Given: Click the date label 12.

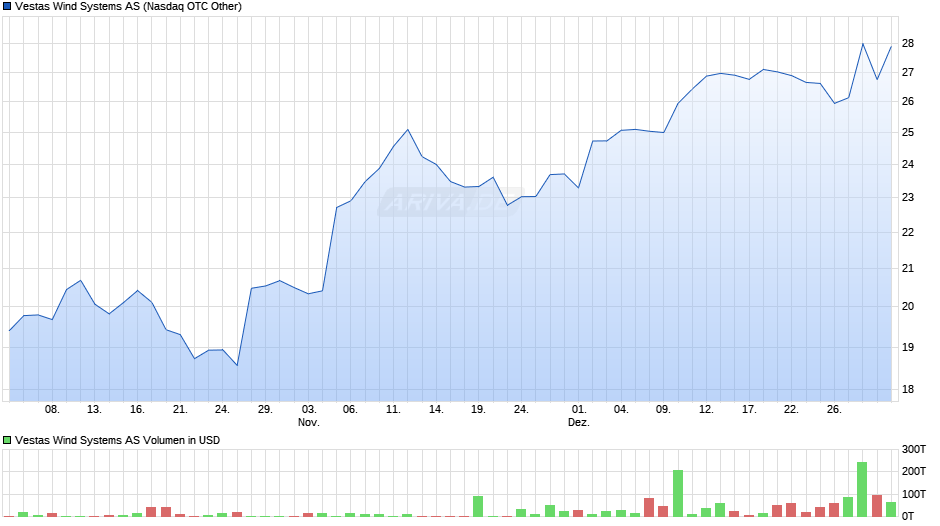Looking at the screenshot, I should point(706,409).
